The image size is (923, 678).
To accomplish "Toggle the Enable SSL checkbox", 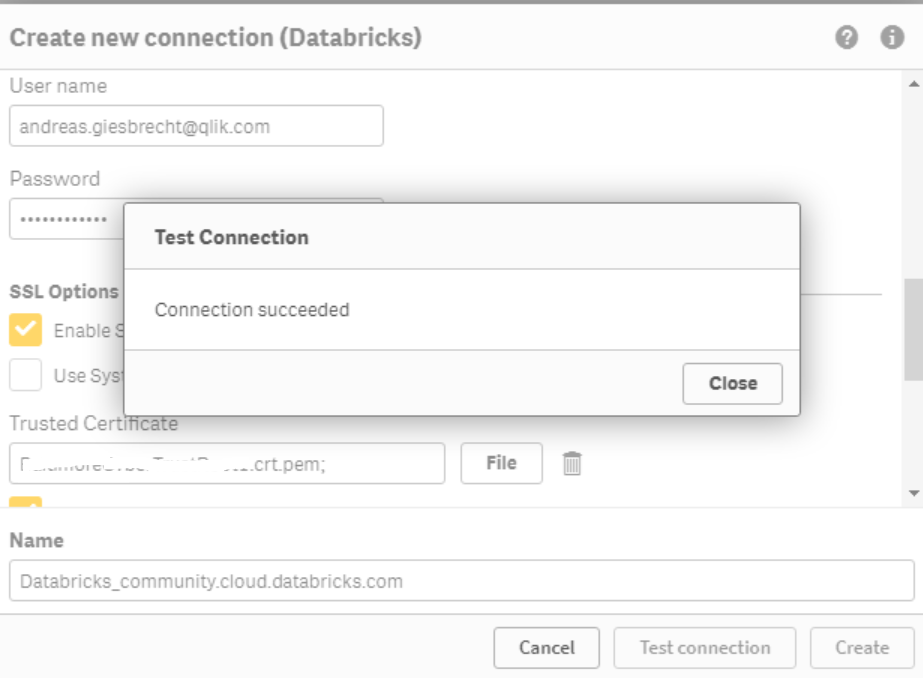I will tap(26, 330).
